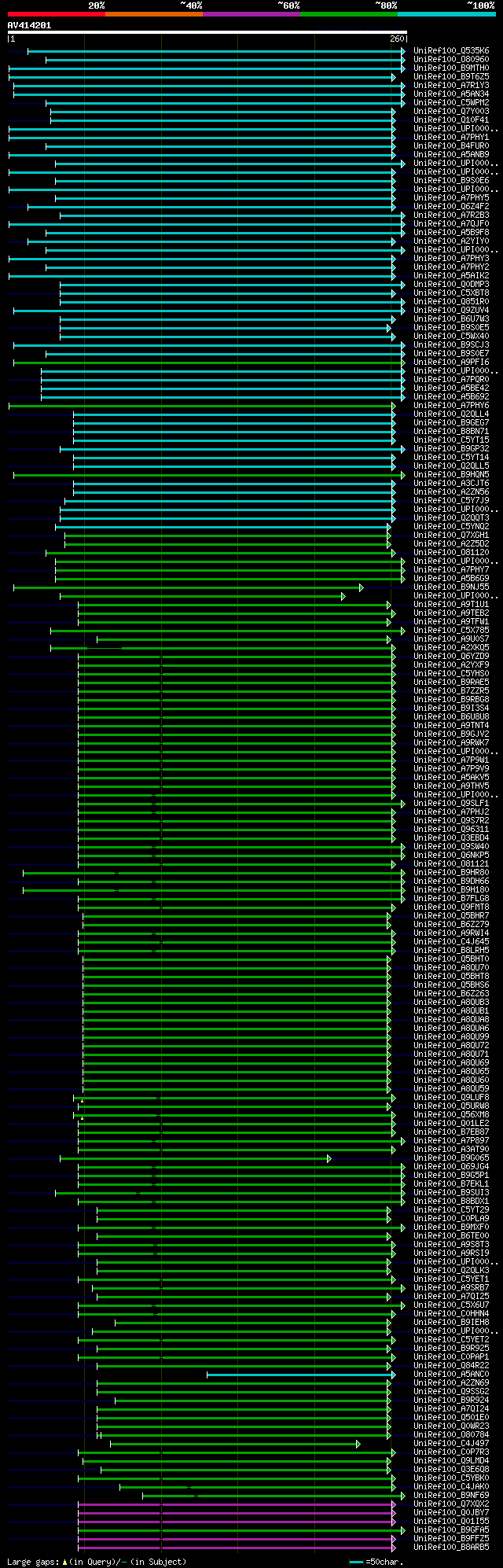Select hit label UniRef100_B9T6Z5
Viewport: 503px width, 1568px height.
[451, 77]
